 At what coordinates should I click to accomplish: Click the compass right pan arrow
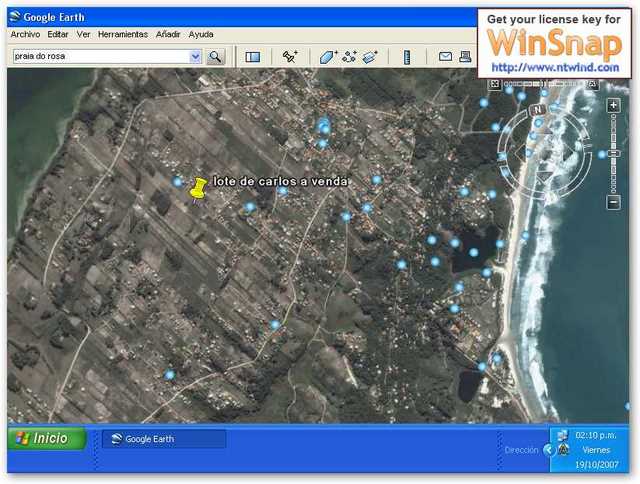(569, 153)
